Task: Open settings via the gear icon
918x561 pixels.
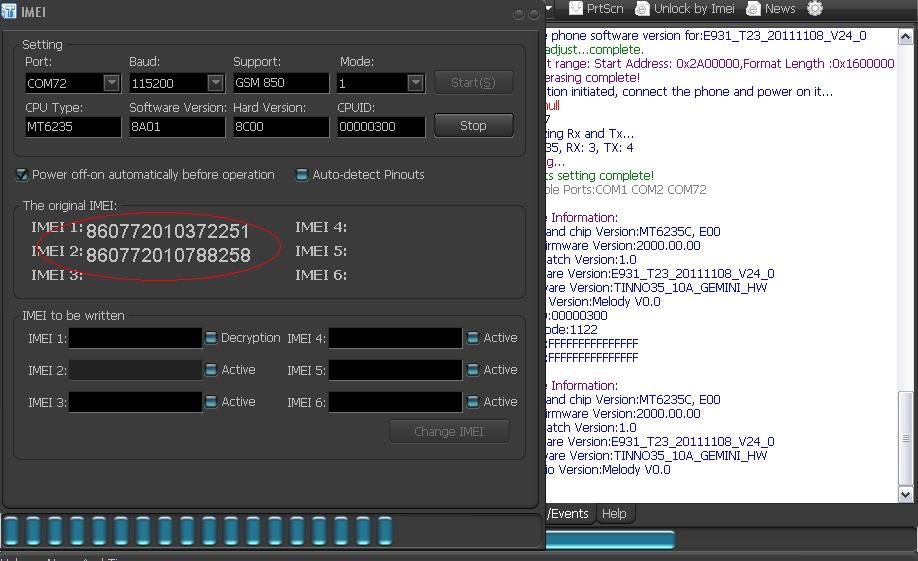Action: pos(815,9)
